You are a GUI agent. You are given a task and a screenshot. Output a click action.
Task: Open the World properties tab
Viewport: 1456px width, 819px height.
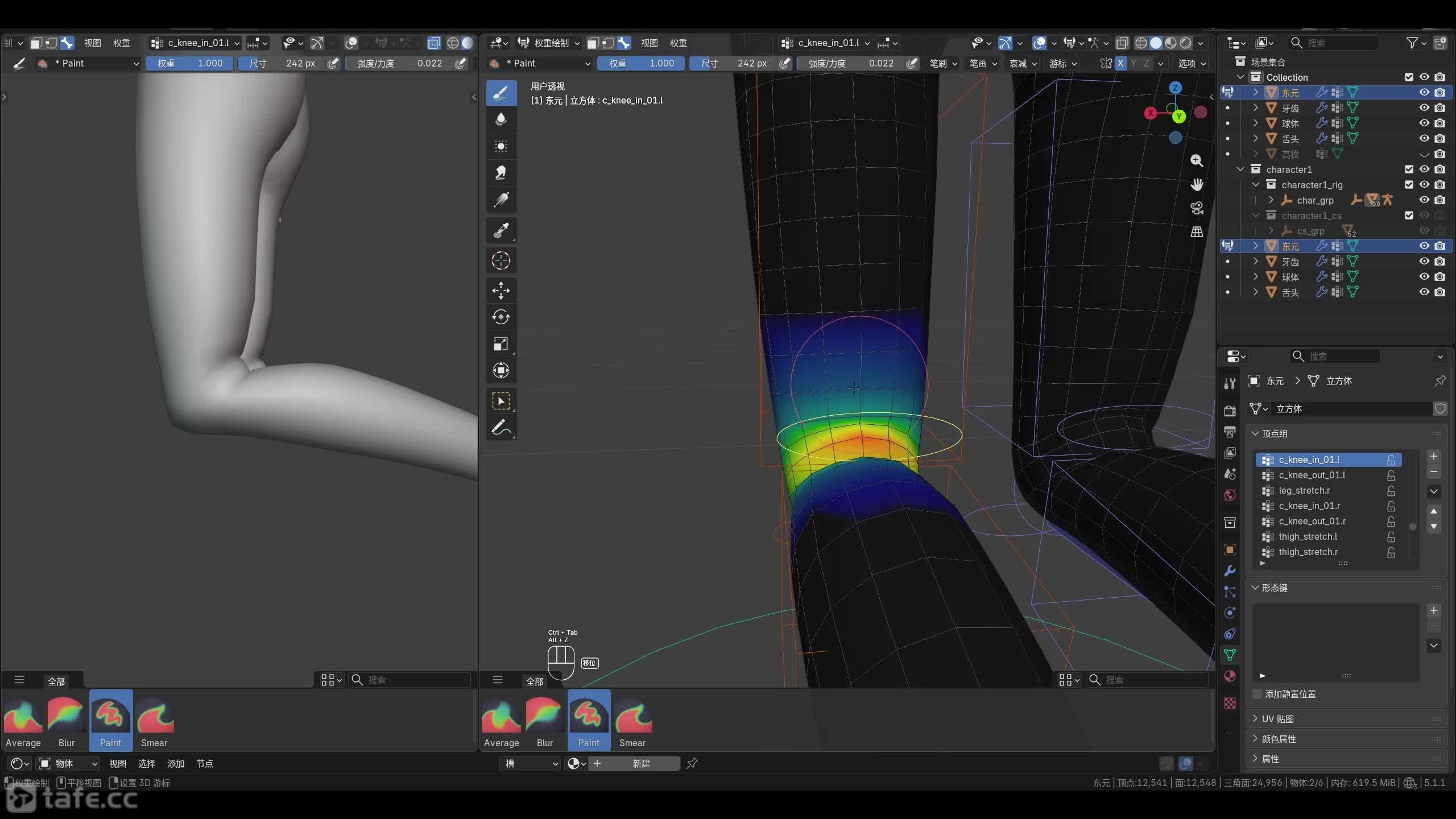point(1230,495)
